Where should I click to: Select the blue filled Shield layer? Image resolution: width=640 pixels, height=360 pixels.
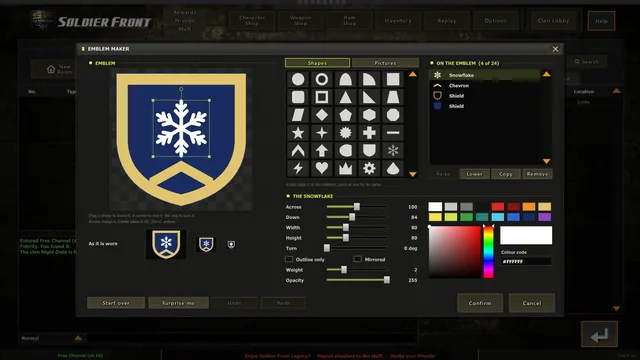pos(485,106)
